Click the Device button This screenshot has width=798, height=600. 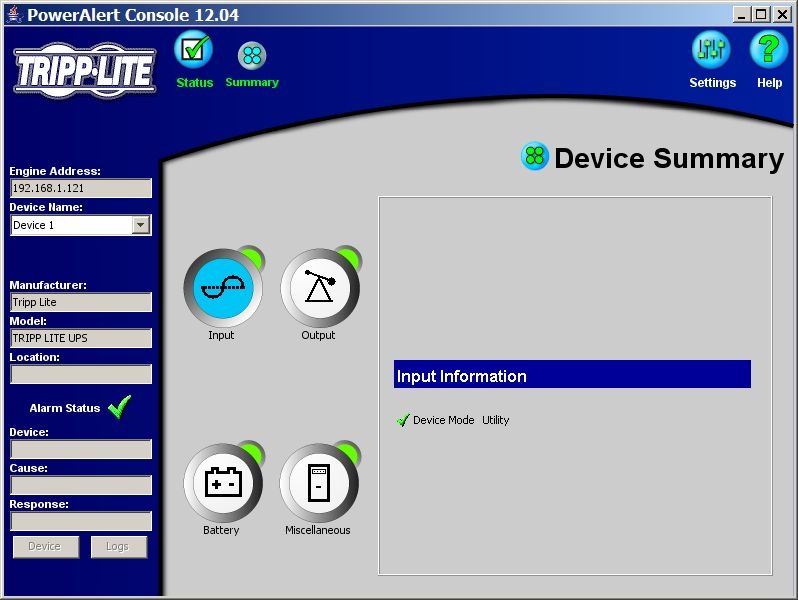click(x=46, y=547)
